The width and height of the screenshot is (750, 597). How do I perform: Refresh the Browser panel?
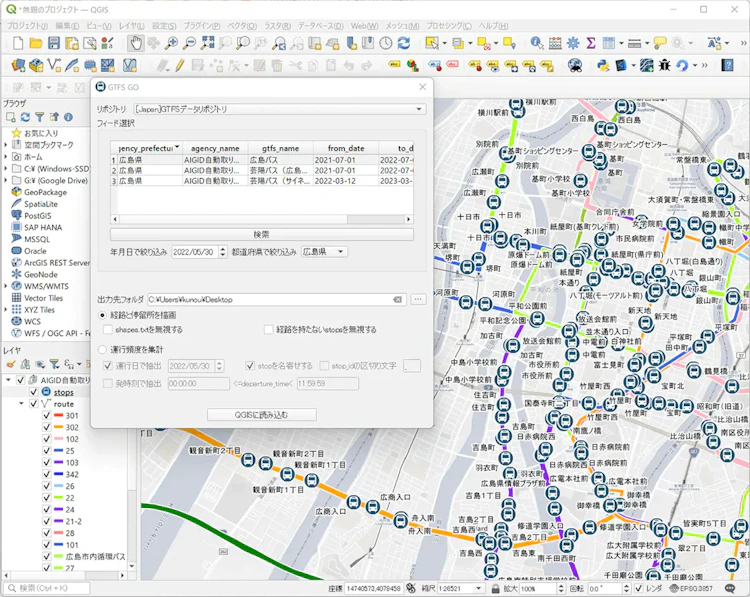click(x=25, y=117)
